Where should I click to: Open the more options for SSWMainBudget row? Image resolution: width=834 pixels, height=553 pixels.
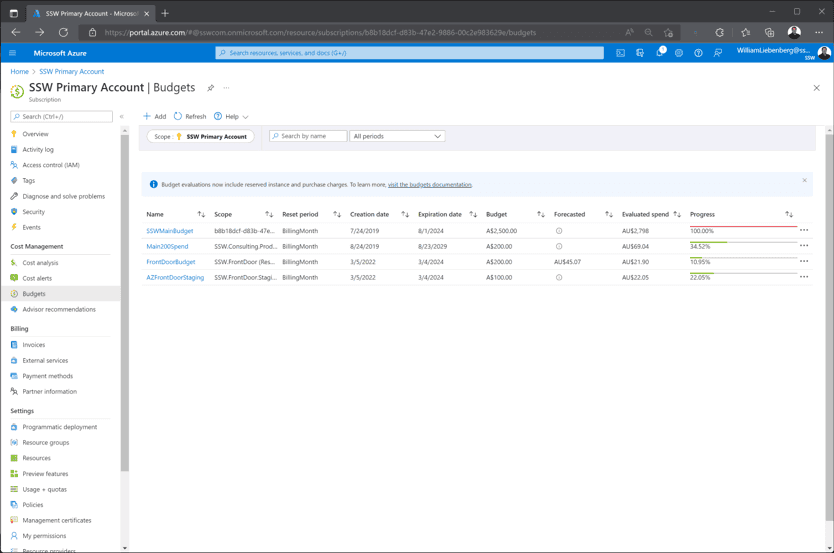pos(804,231)
